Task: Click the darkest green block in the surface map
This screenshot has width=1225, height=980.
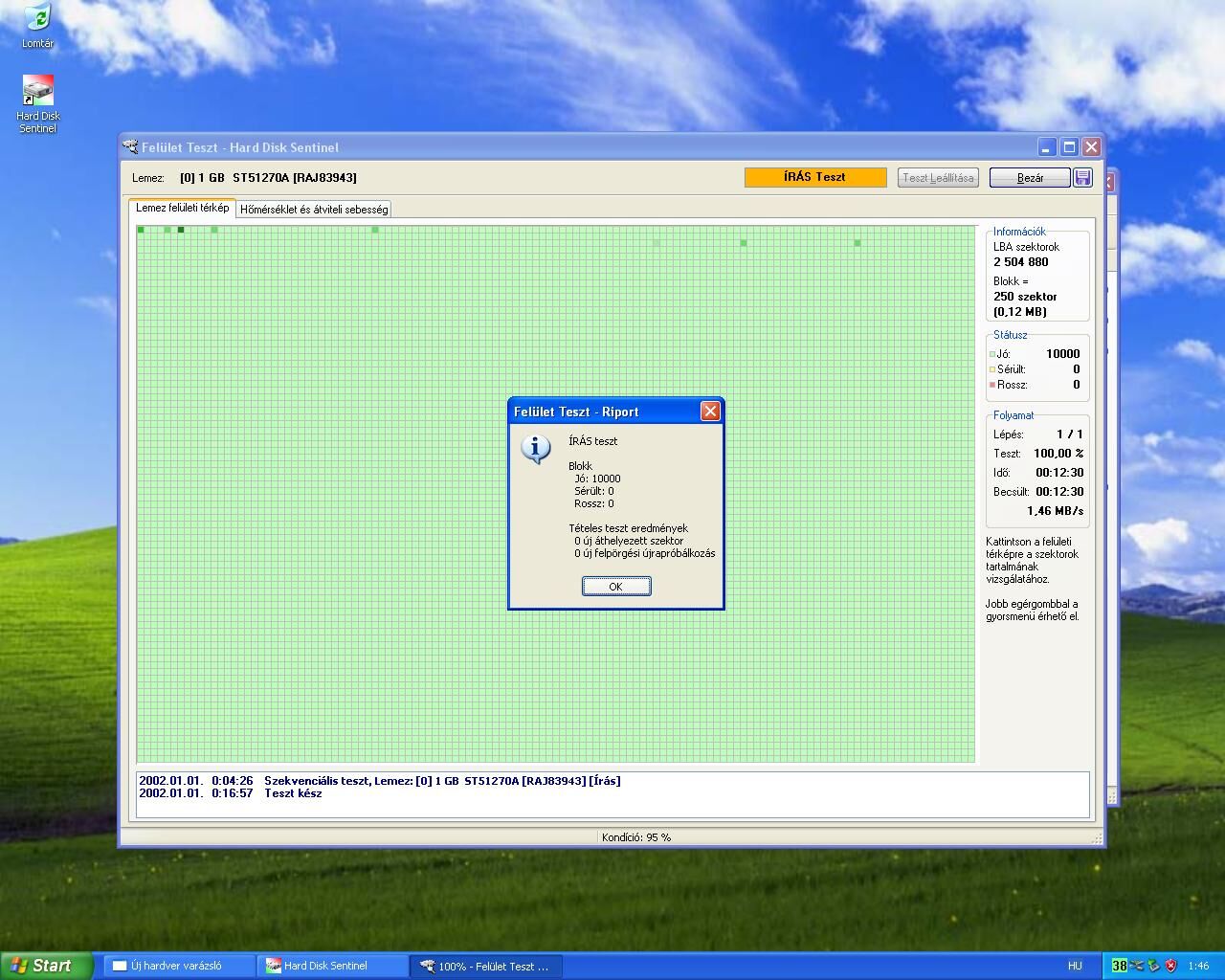Action: [x=181, y=230]
